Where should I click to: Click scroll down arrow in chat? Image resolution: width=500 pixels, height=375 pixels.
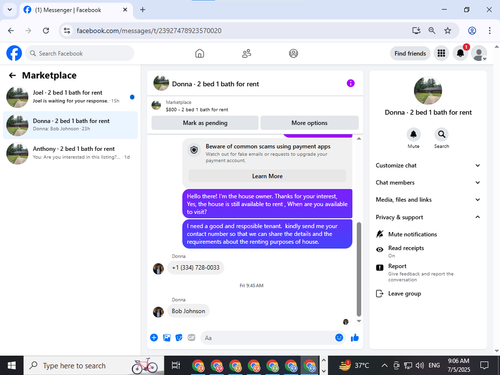coord(359,321)
